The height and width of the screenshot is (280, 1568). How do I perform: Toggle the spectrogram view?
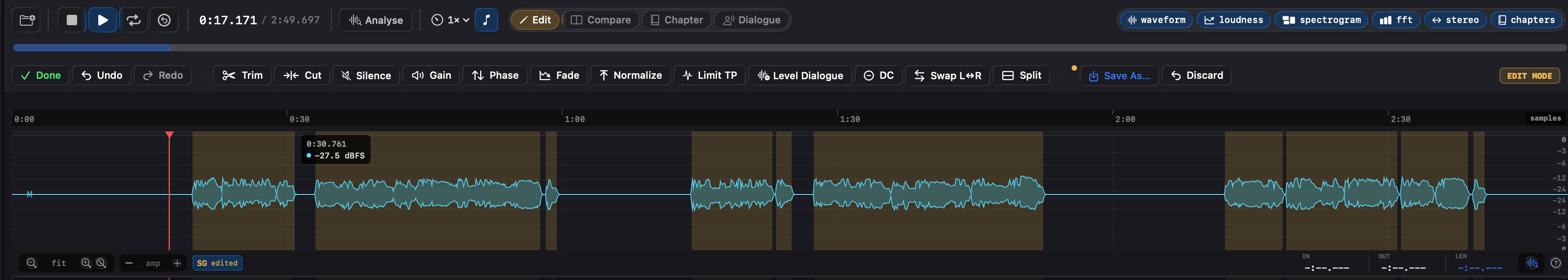tap(1321, 20)
